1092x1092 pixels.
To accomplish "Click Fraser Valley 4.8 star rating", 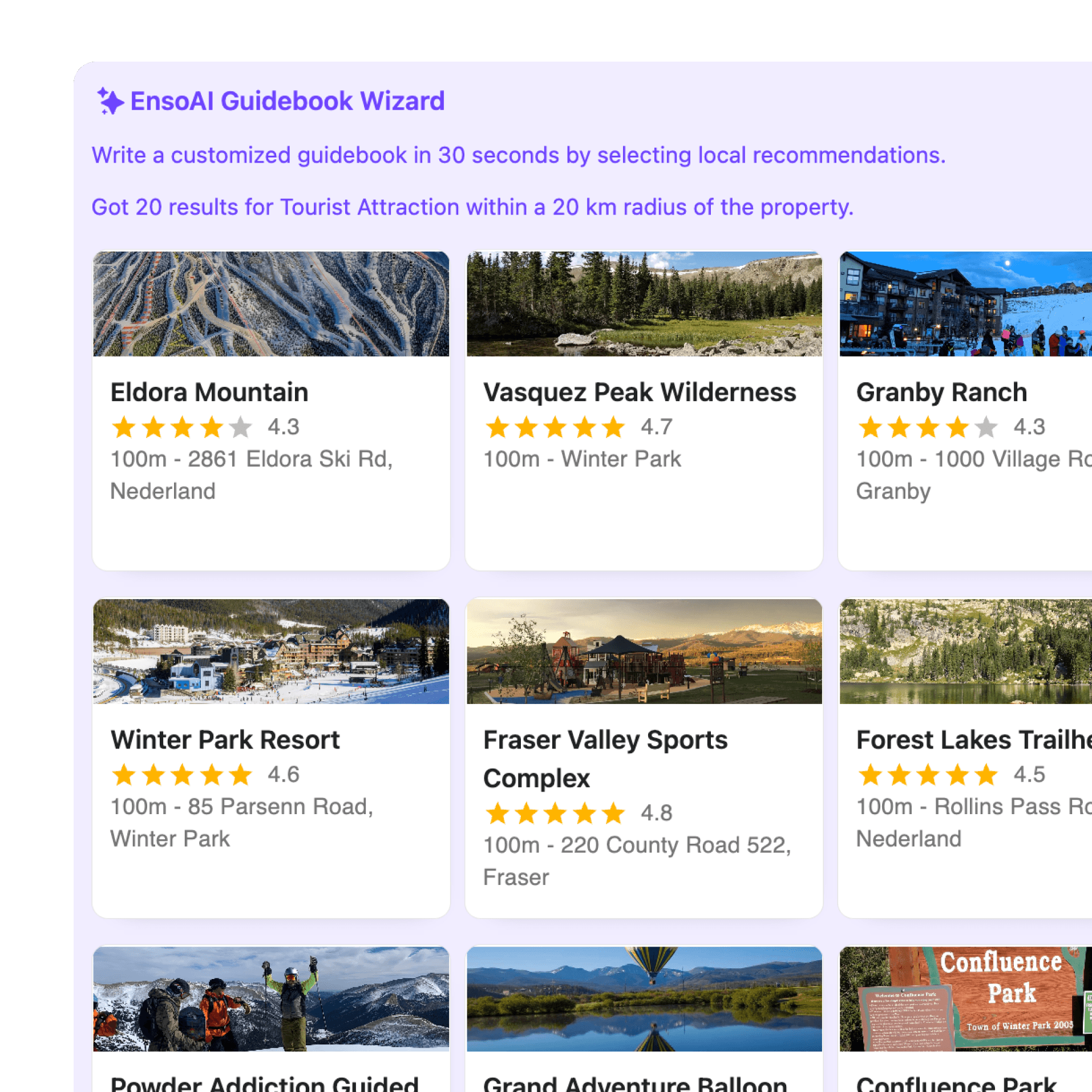I will [578, 813].
